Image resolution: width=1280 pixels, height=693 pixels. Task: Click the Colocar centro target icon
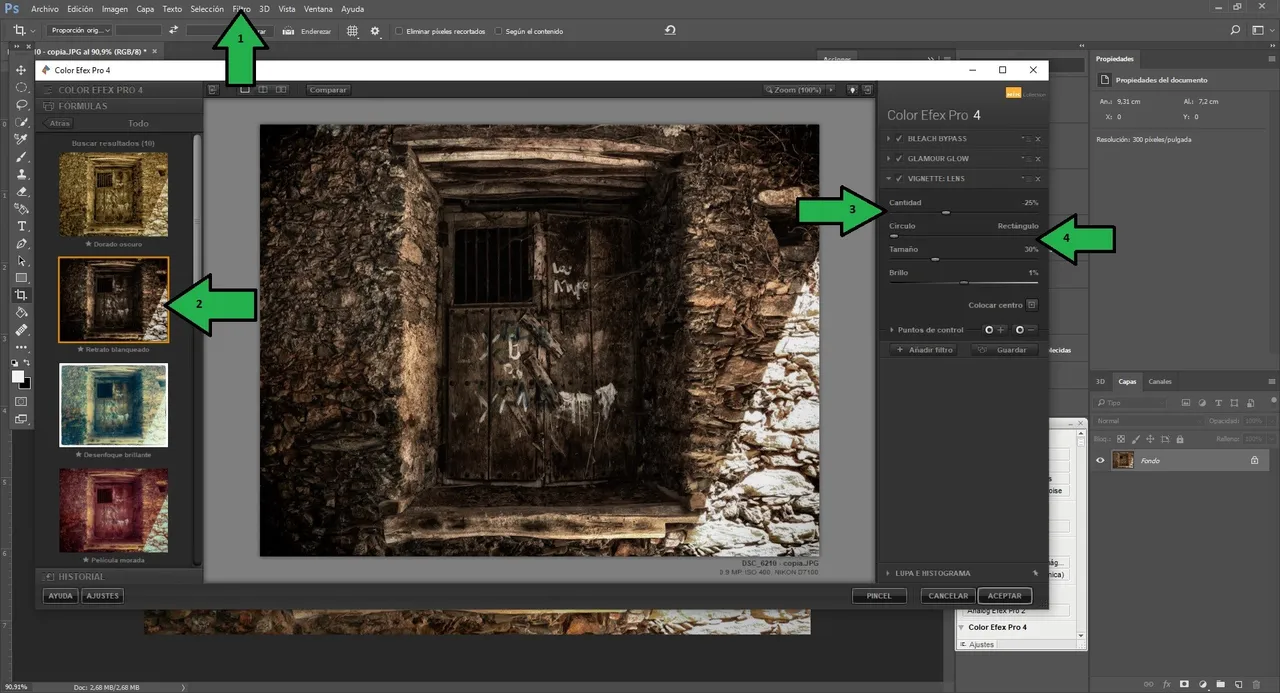pyautogui.click(x=1032, y=305)
